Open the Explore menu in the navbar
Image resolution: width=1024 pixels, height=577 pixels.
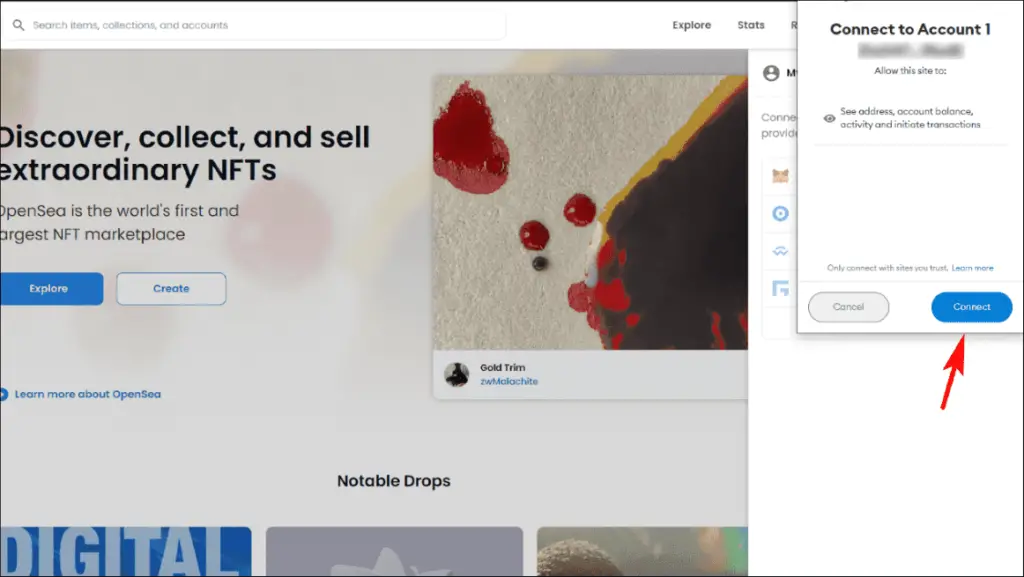[692, 25]
